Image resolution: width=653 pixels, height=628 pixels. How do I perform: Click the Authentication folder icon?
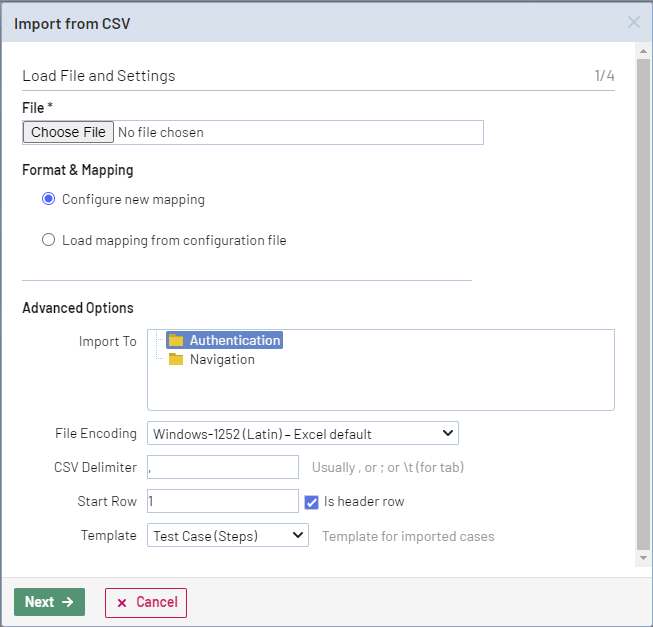176,340
